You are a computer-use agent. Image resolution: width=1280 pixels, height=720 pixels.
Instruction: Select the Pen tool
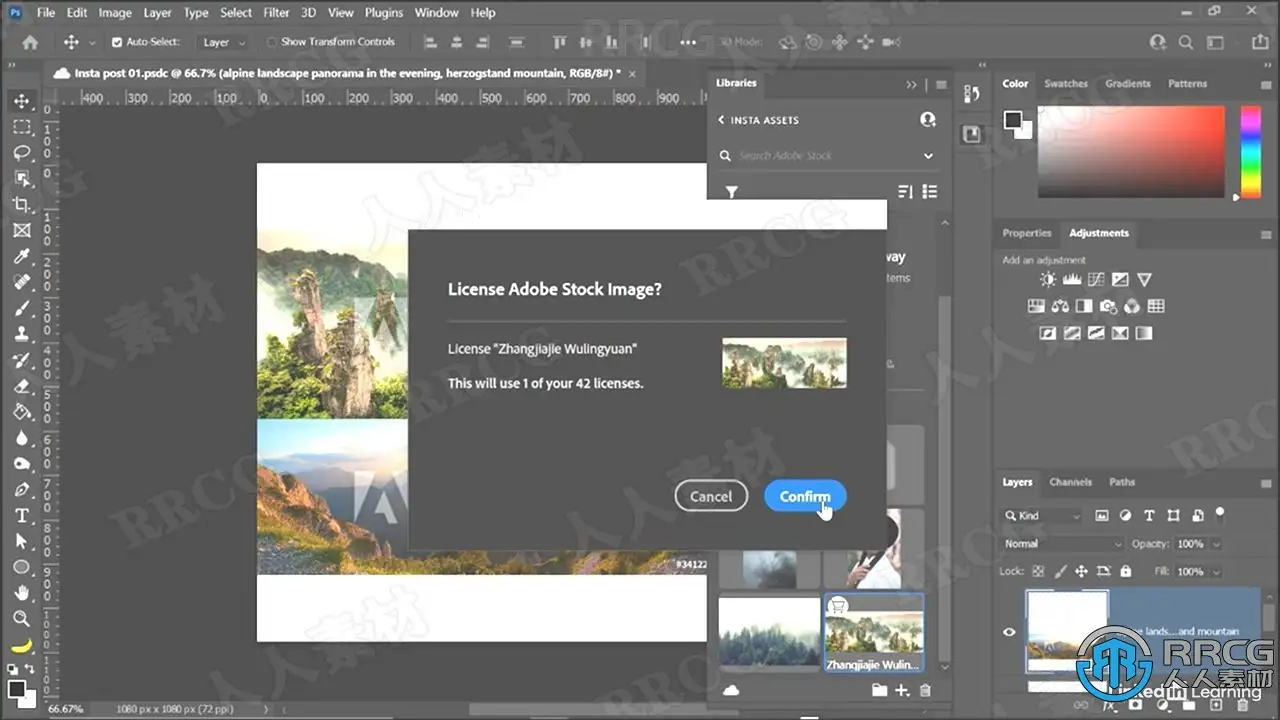21,490
